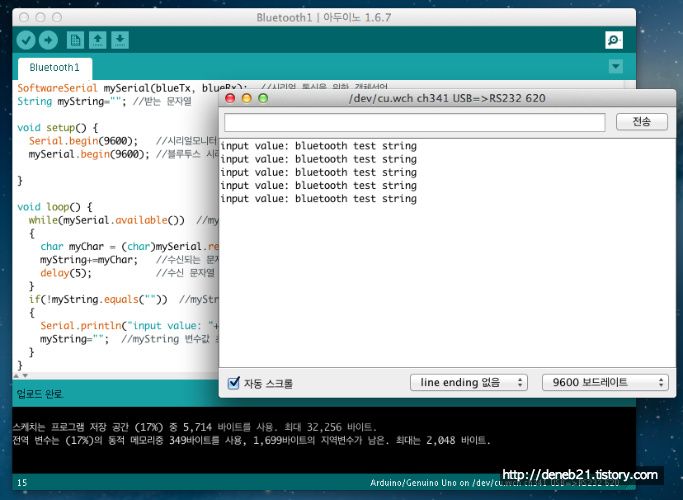Click the console line mentioning 5,714 바이트

pyautogui.click(x=194, y=427)
